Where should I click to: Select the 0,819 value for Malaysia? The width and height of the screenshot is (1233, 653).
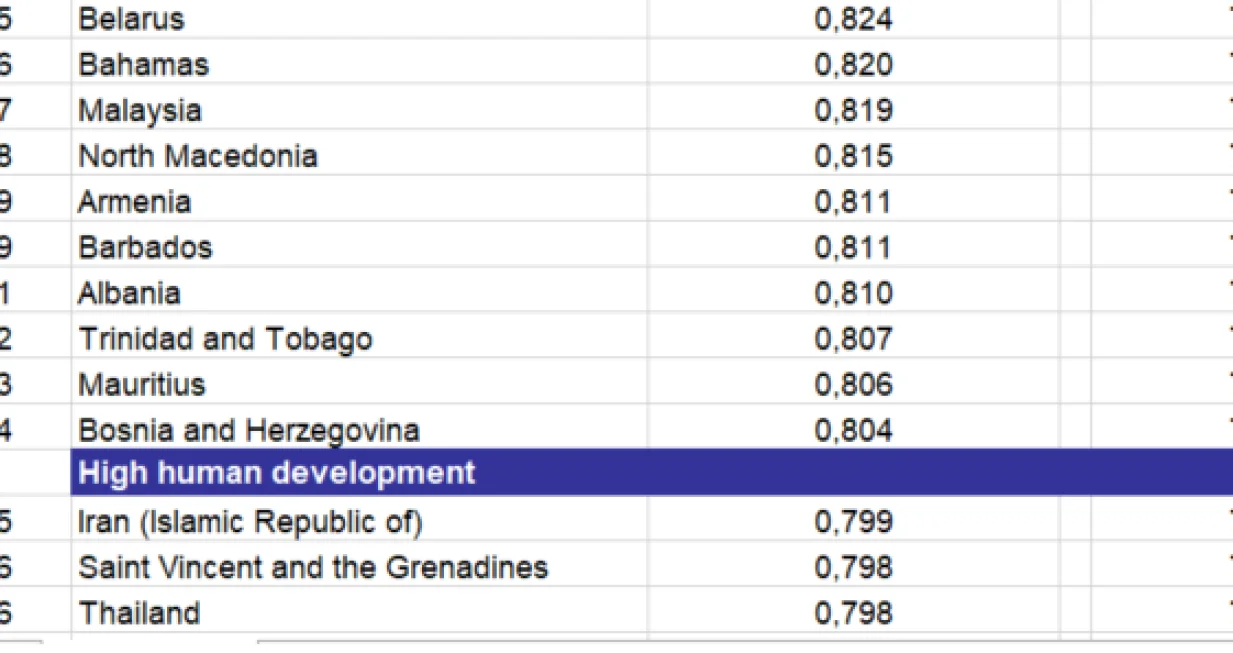pyautogui.click(x=853, y=110)
